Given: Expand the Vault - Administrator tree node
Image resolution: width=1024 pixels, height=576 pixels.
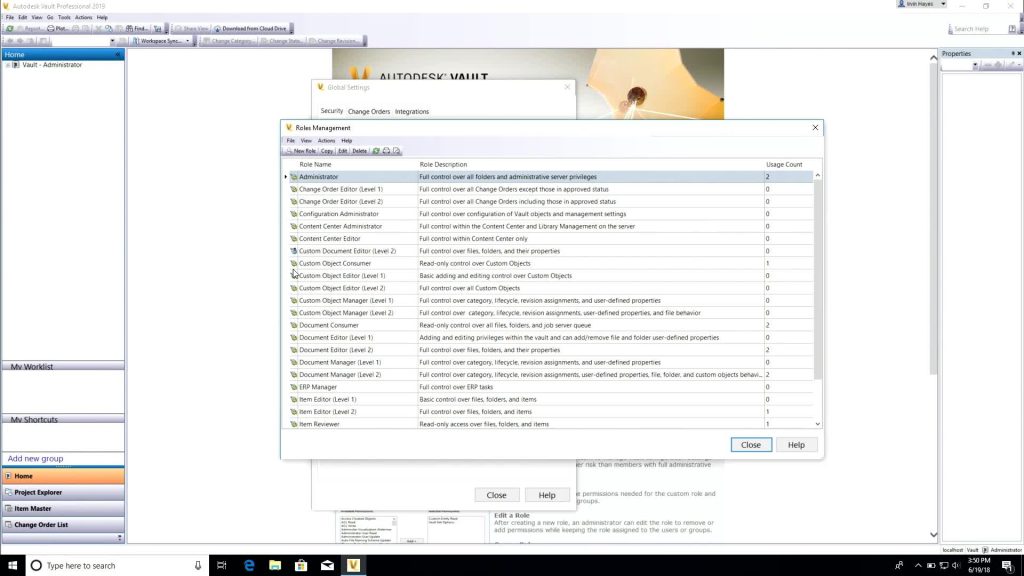Looking at the screenshot, I should click(x=8, y=65).
